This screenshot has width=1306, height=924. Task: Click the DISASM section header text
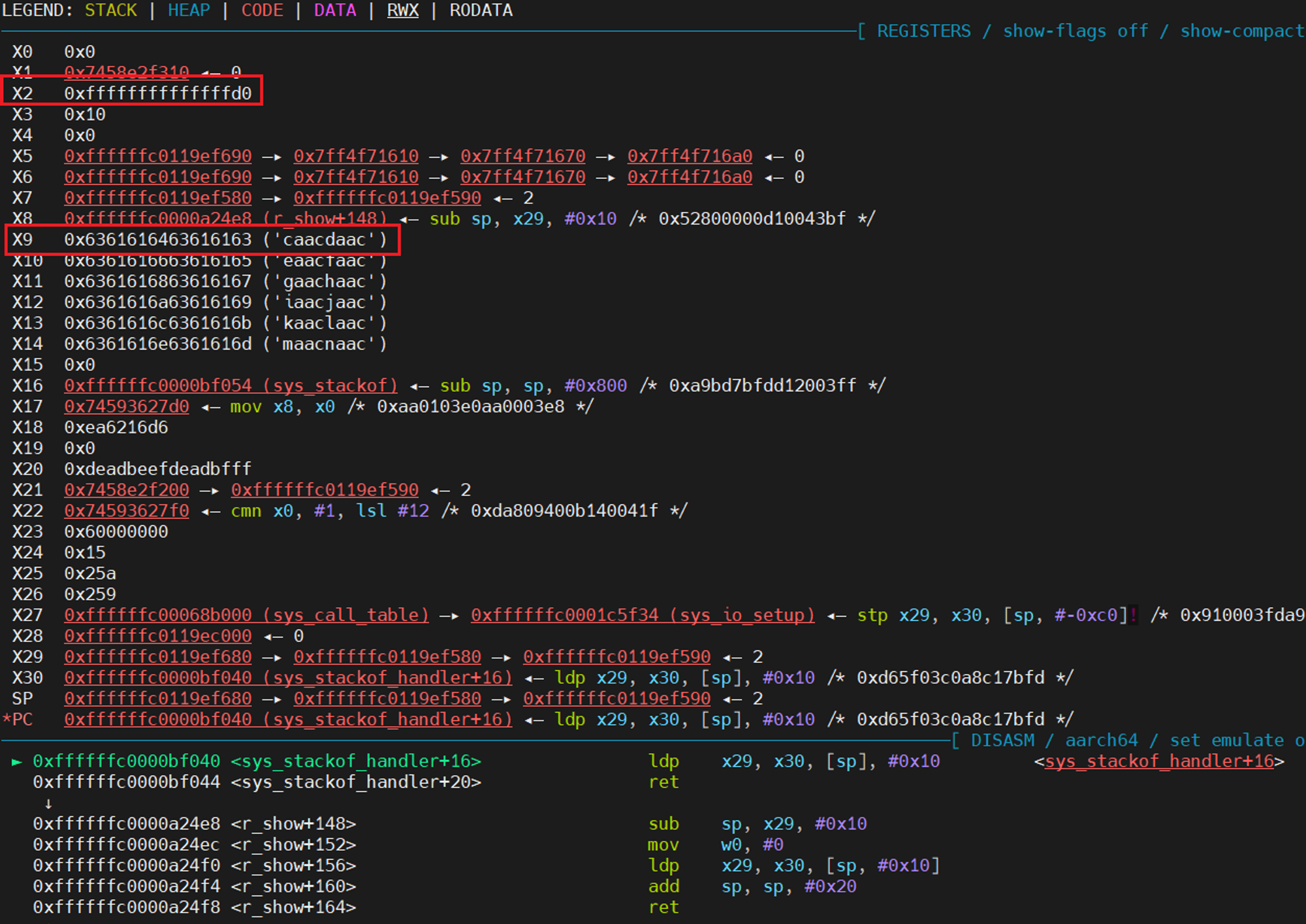tap(1002, 741)
